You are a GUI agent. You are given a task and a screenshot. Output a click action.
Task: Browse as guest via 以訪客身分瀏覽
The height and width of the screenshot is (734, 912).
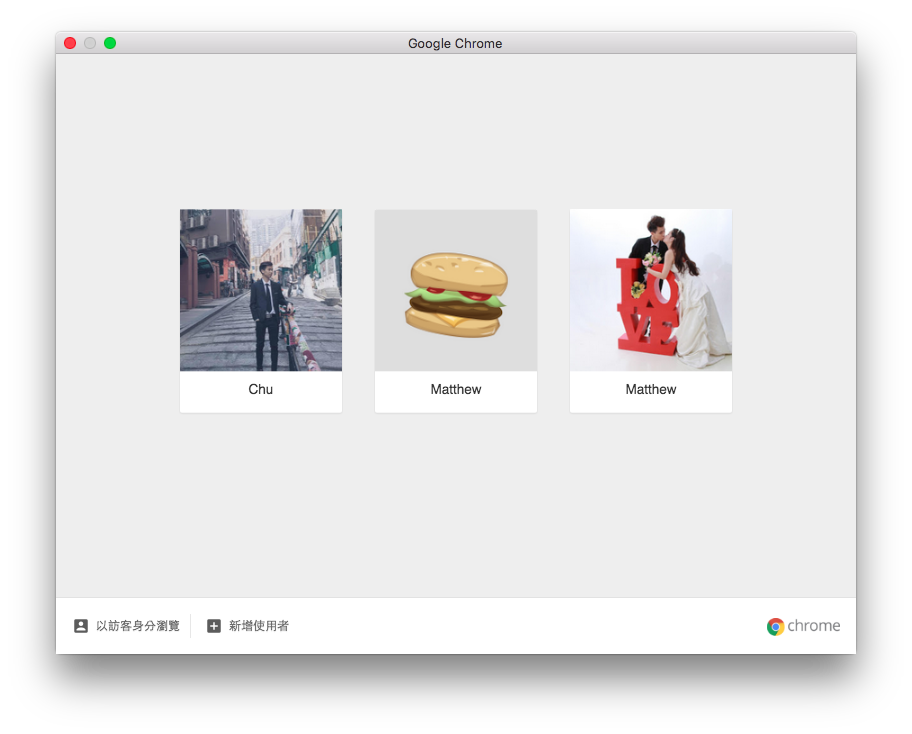138,626
